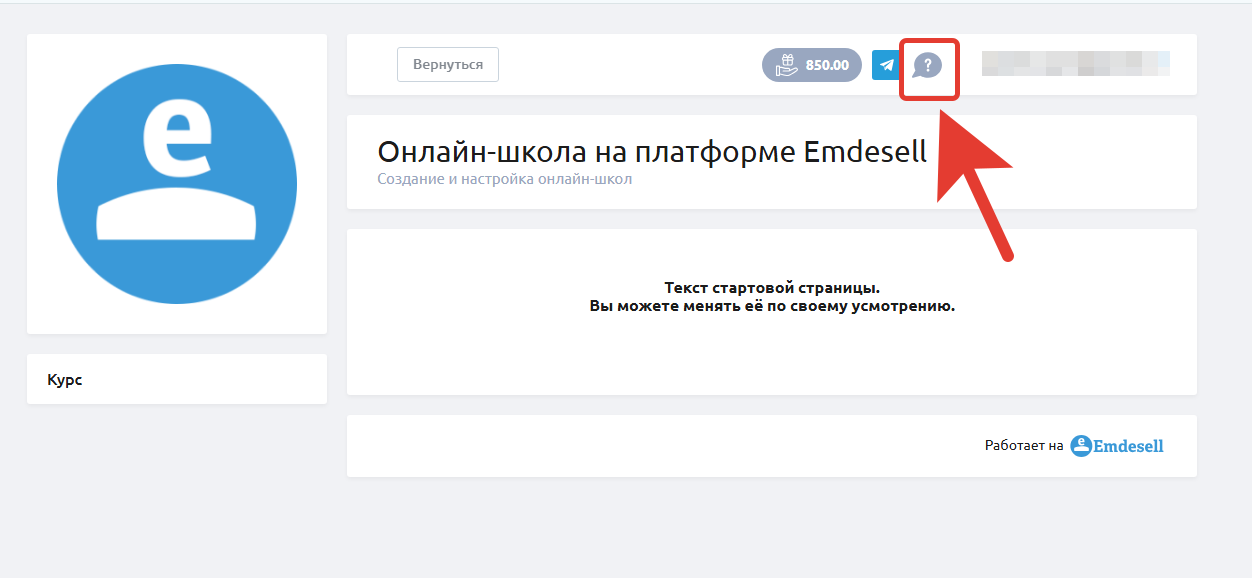Click the subtitle Создание и настройка онлайн-школ

[505, 180]
